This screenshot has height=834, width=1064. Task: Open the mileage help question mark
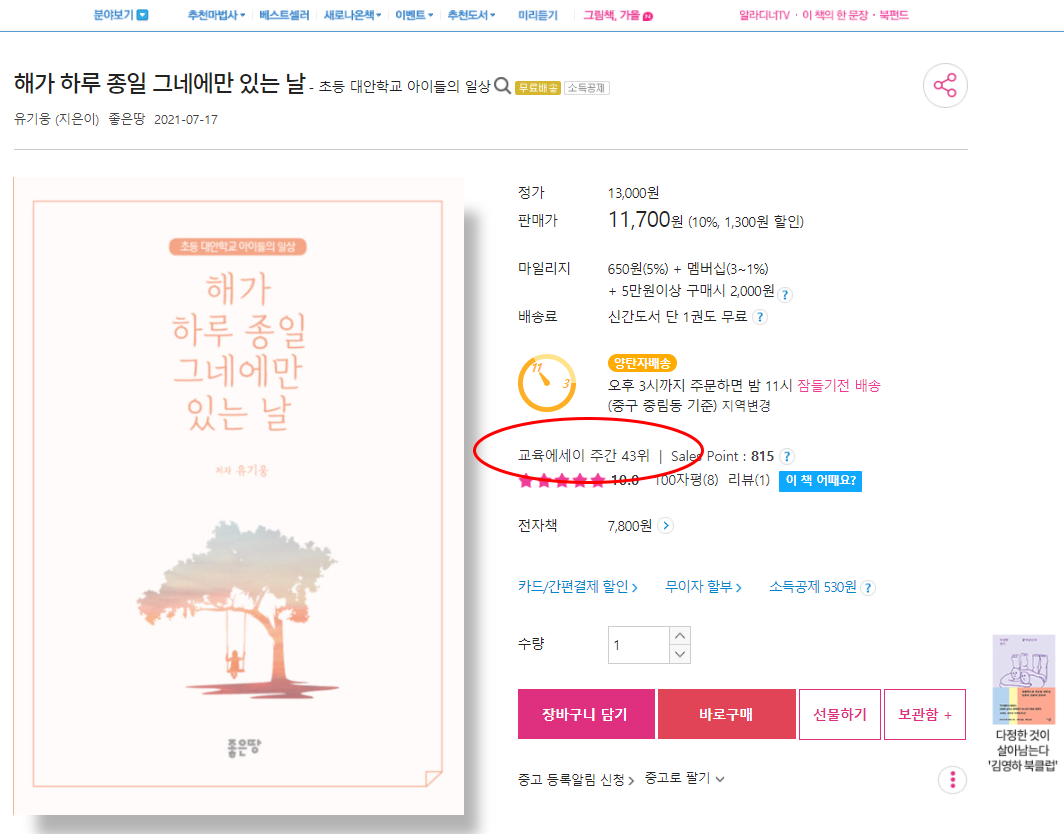tap(785, 295)
